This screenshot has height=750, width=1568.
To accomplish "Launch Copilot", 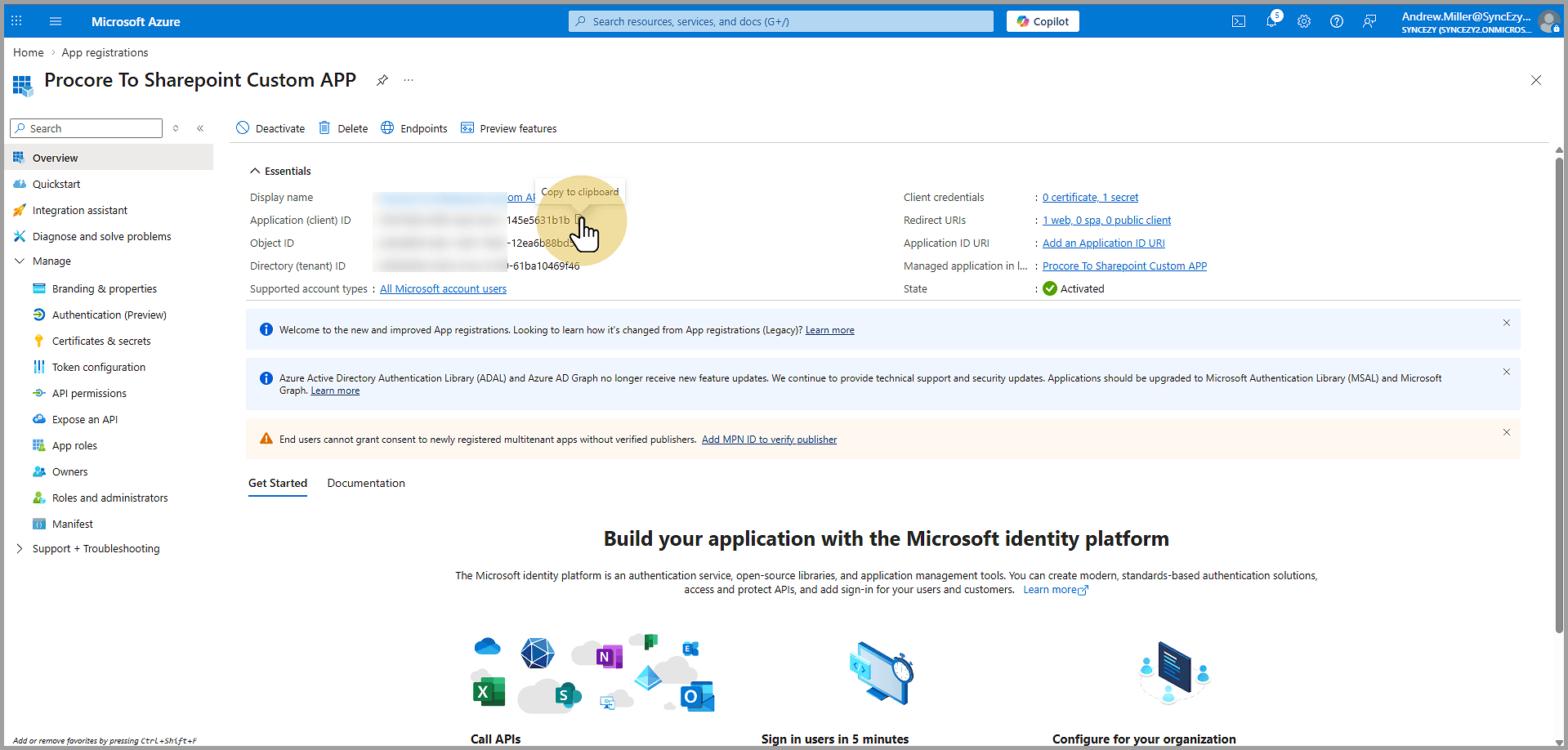I will (1043, 21).
